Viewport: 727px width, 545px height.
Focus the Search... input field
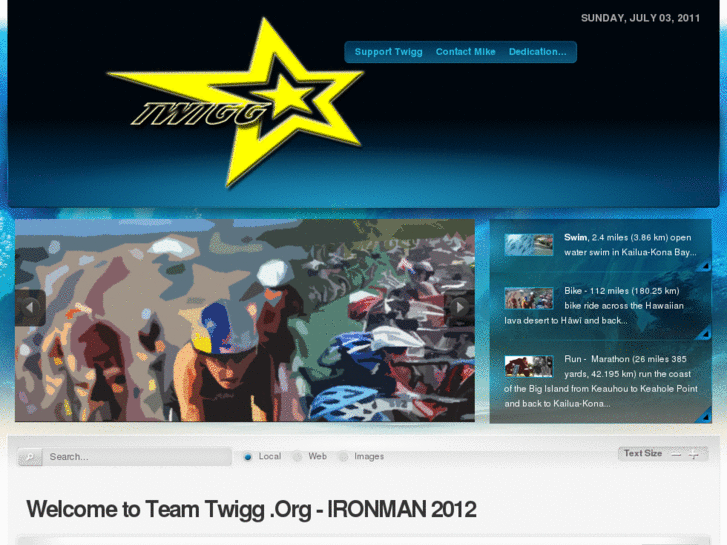[137, 457]
